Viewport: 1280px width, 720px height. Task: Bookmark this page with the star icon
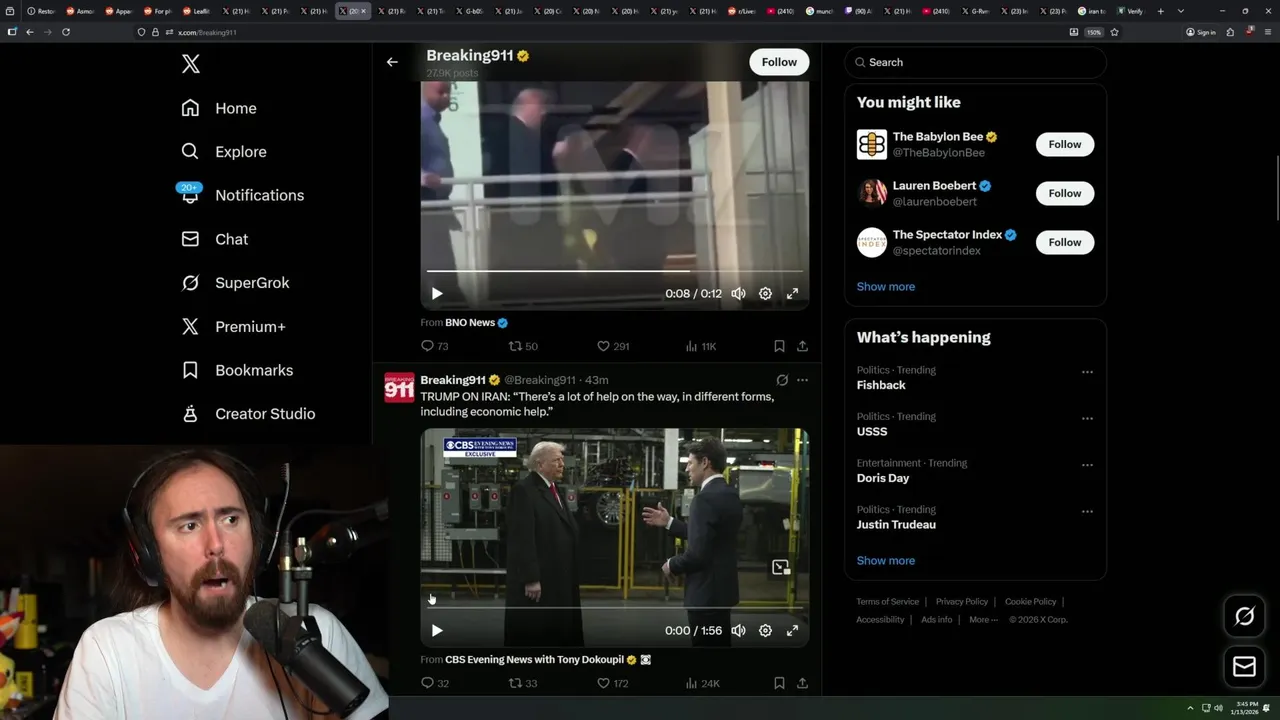coord(1114,32)
